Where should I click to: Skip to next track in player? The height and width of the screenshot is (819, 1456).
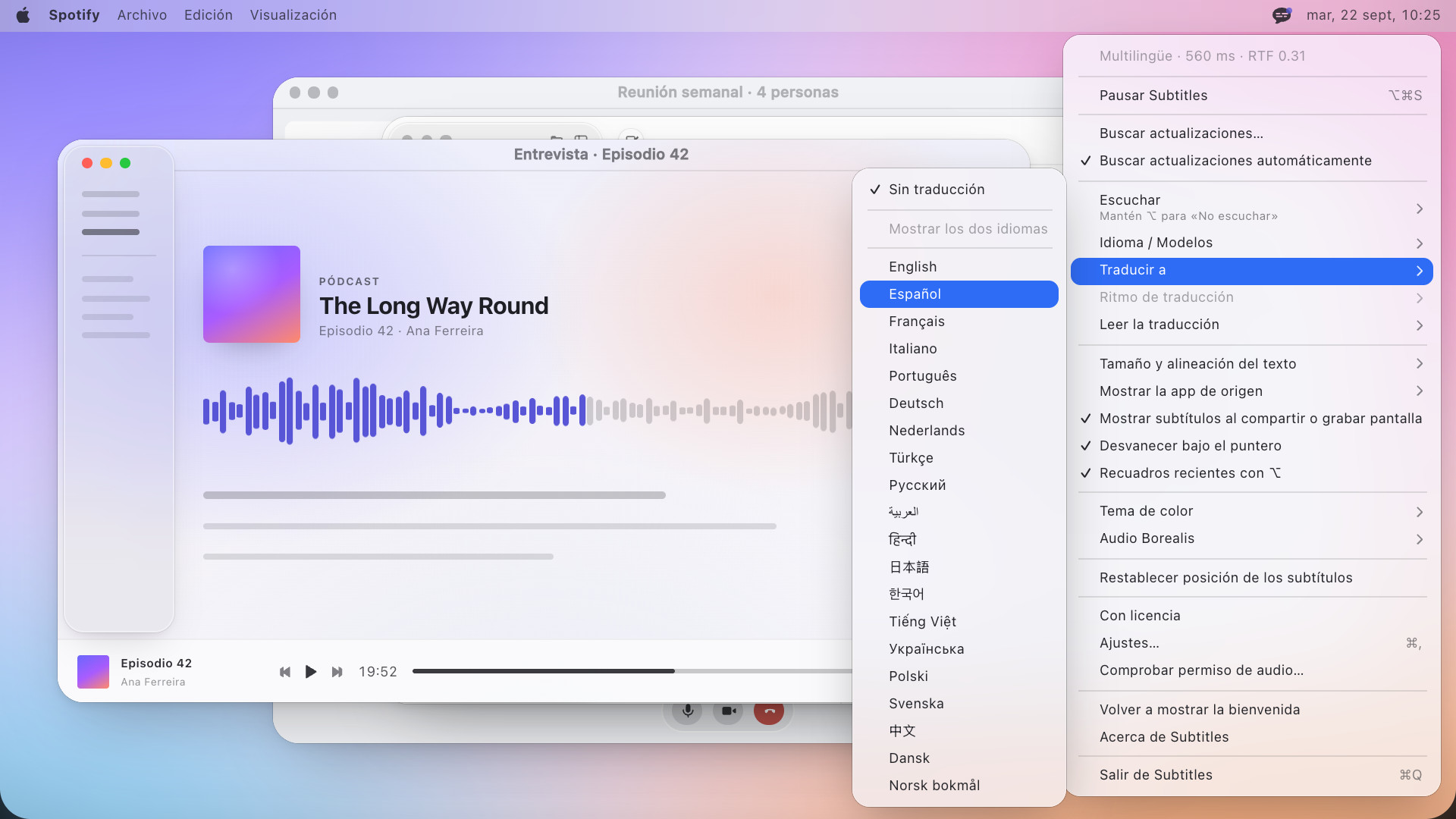[337, 672]
